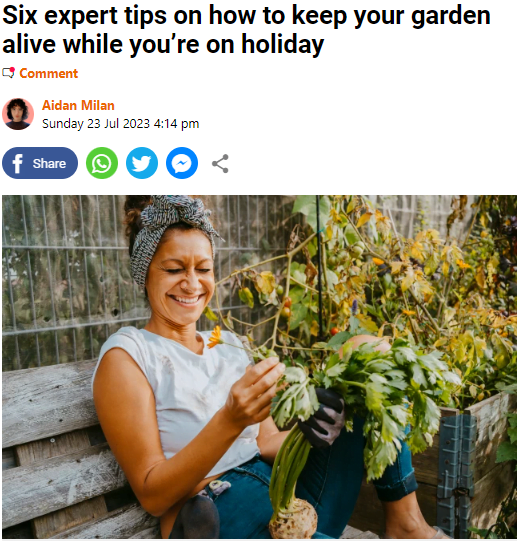Click the comment speech bubble icon
Screen dimensions: 519x541
(x=9, y=73)
